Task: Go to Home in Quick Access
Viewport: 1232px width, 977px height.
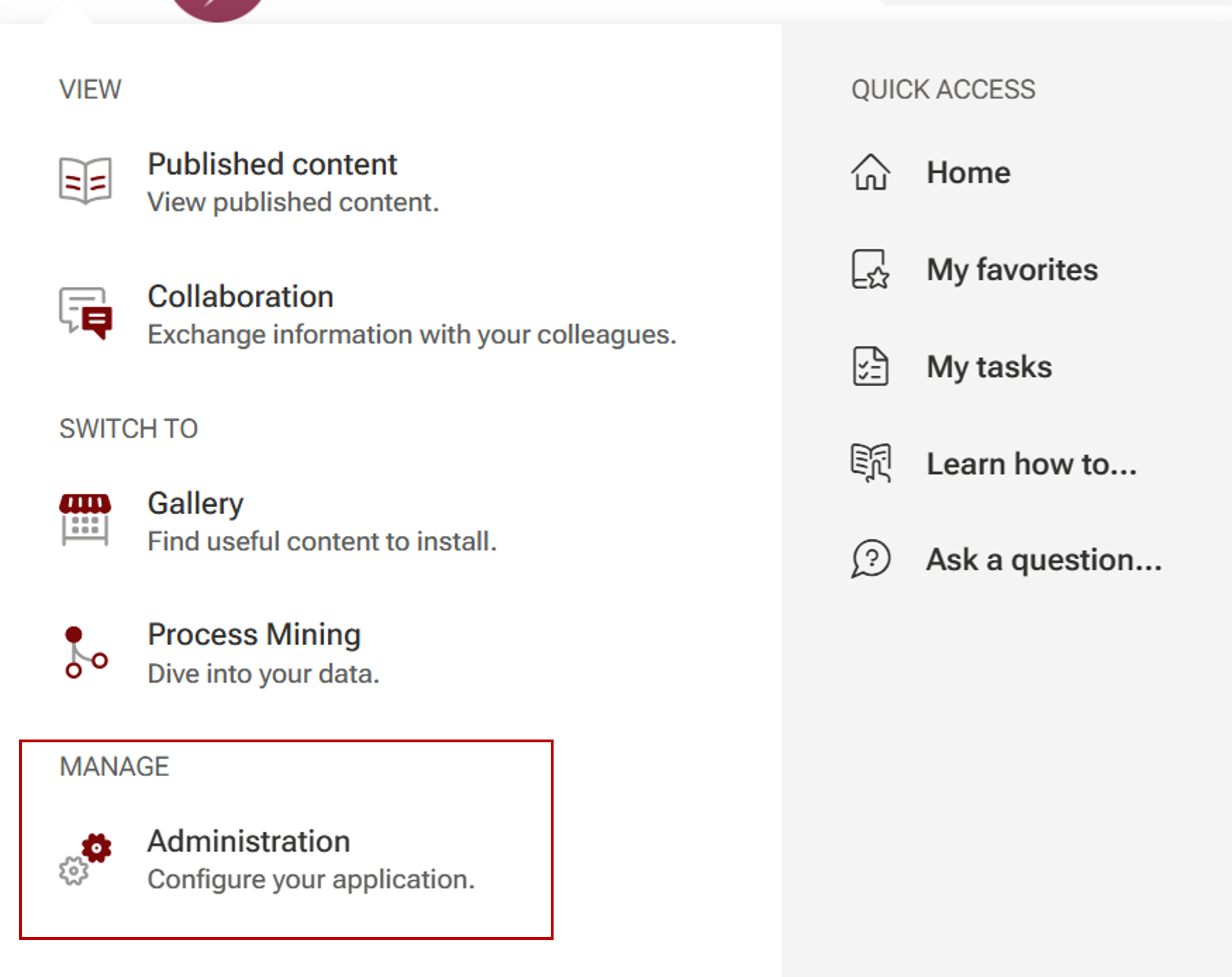Action: 969,172
